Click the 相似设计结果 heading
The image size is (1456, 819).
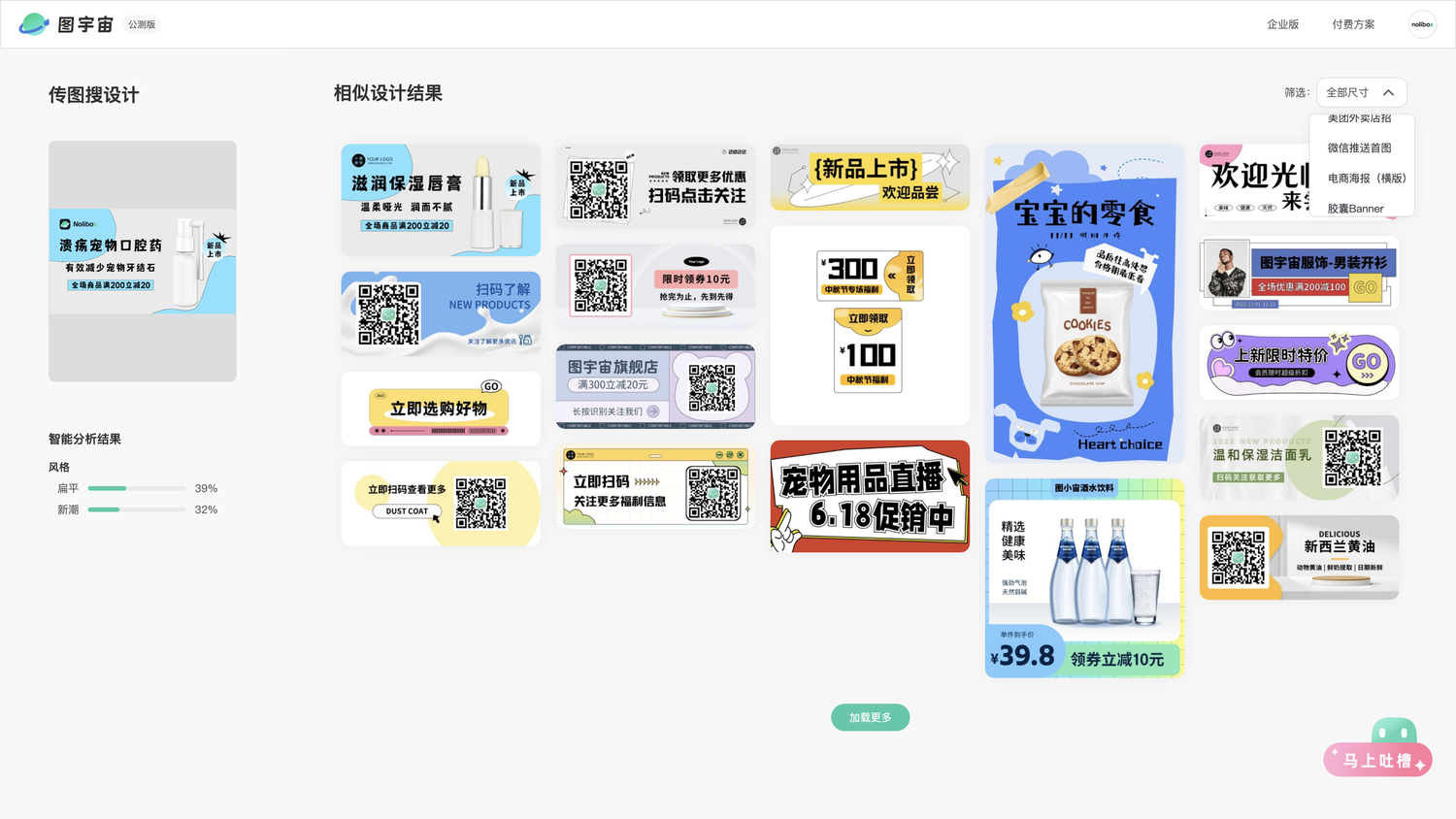point(388,93)
